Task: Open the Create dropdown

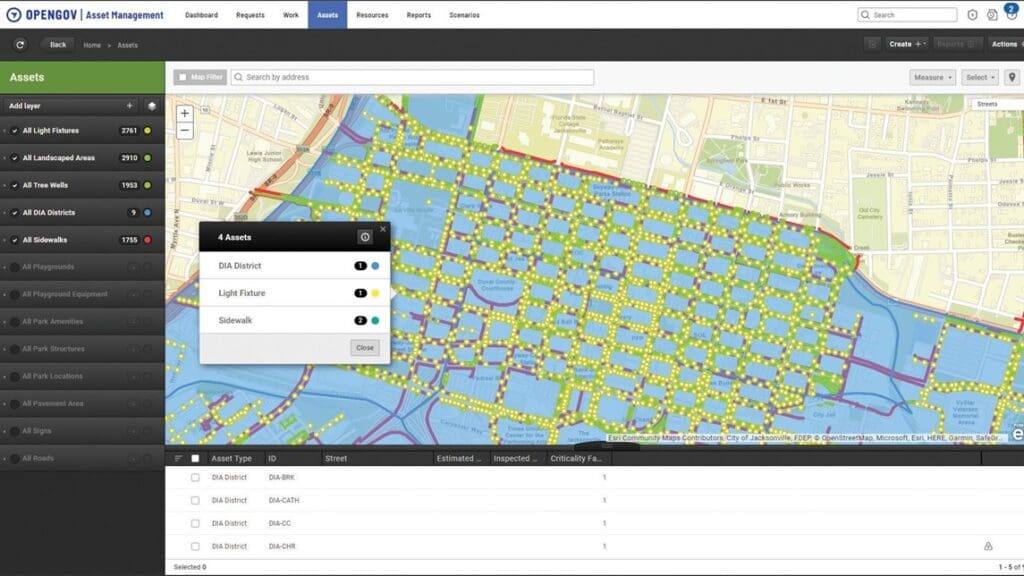Action: click(x=907, y=44)
